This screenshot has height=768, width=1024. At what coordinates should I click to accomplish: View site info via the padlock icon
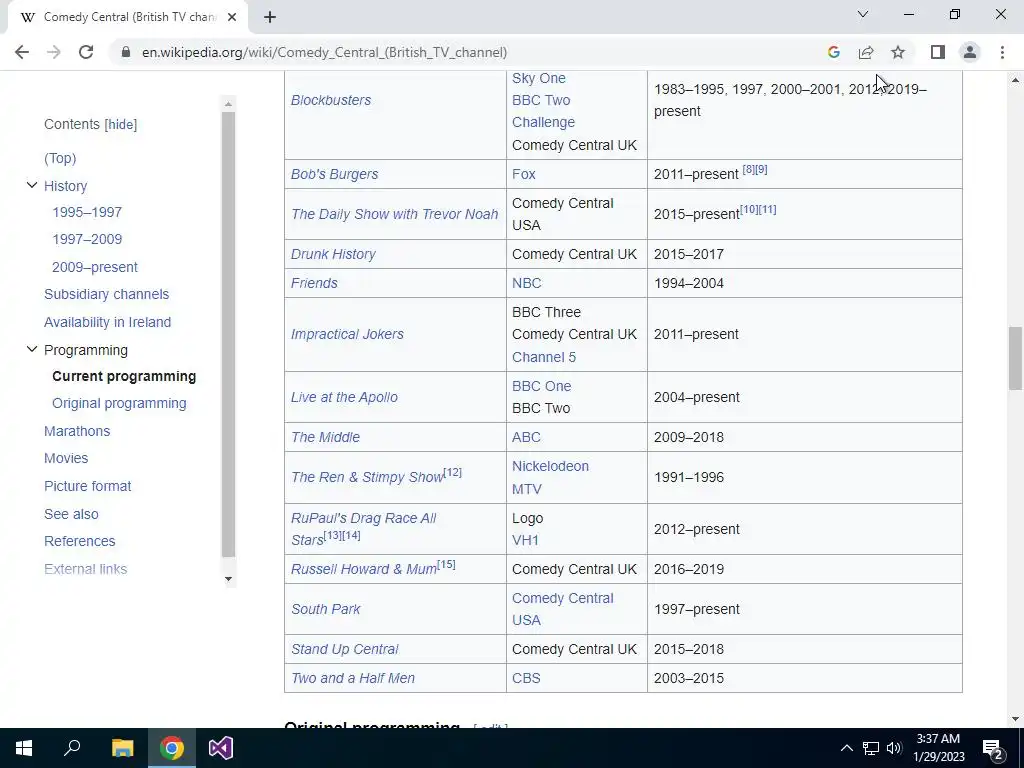coord(126,52)
